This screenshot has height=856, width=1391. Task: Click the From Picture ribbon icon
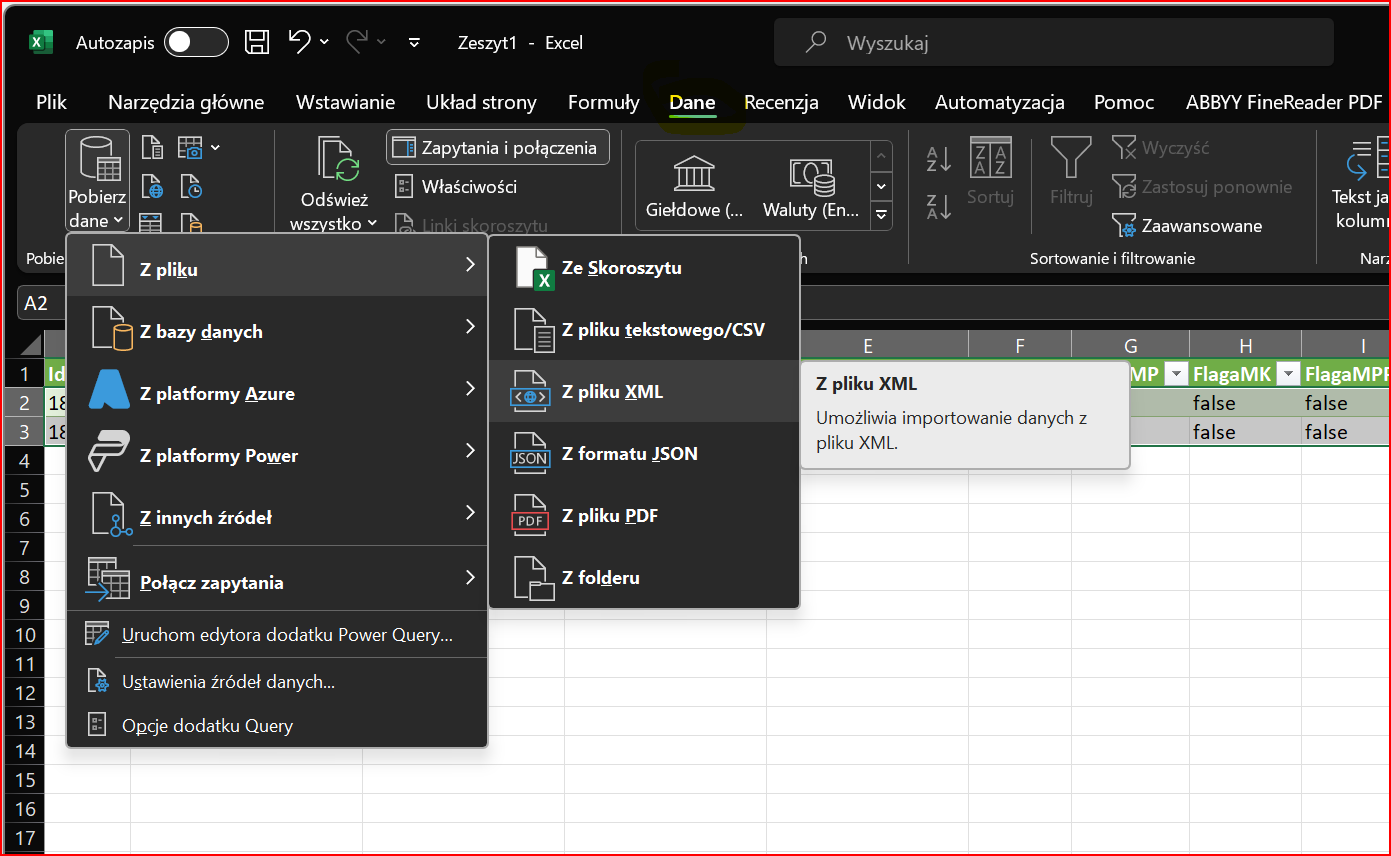point(189,149)
